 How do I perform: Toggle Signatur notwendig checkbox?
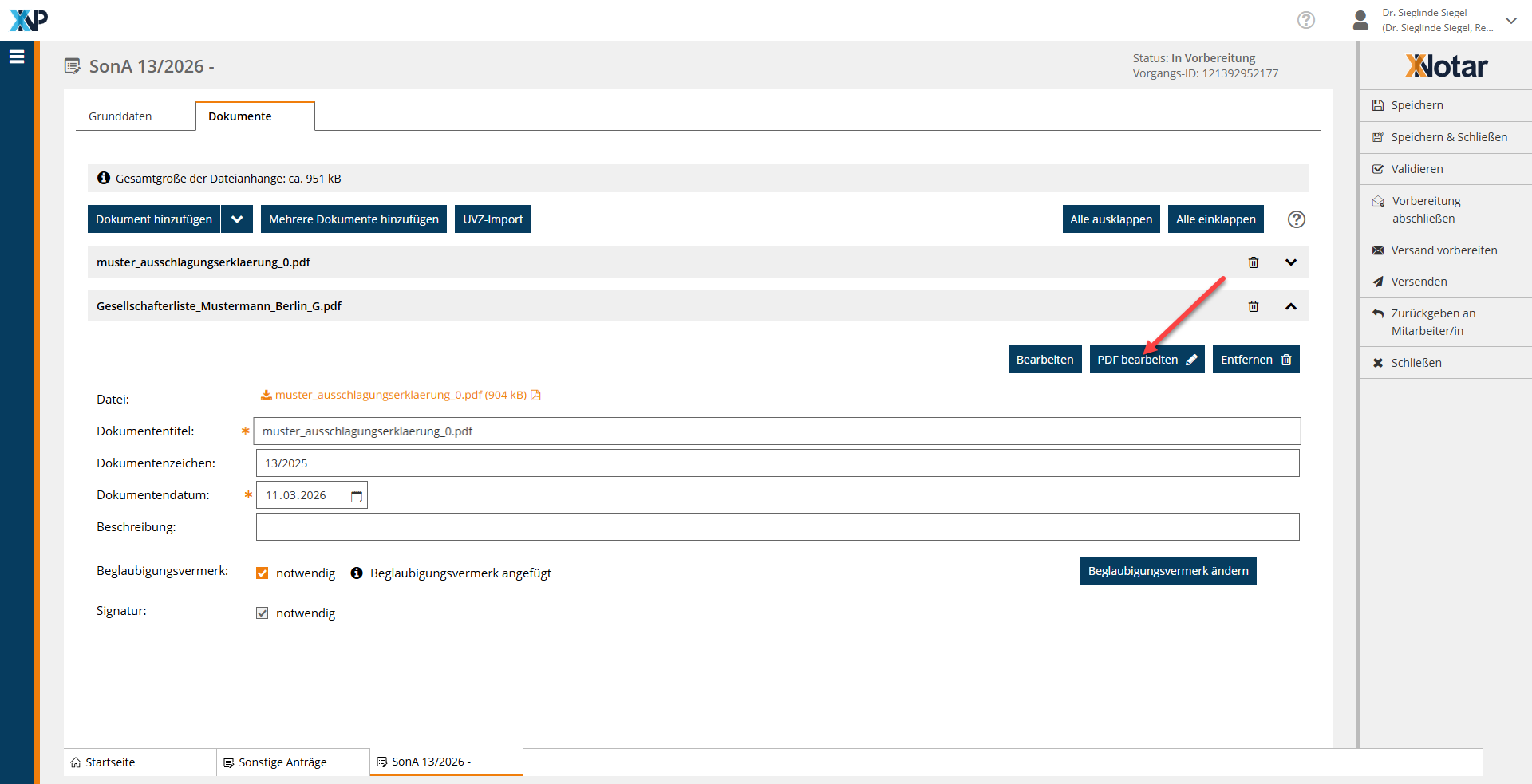point(262,613)
